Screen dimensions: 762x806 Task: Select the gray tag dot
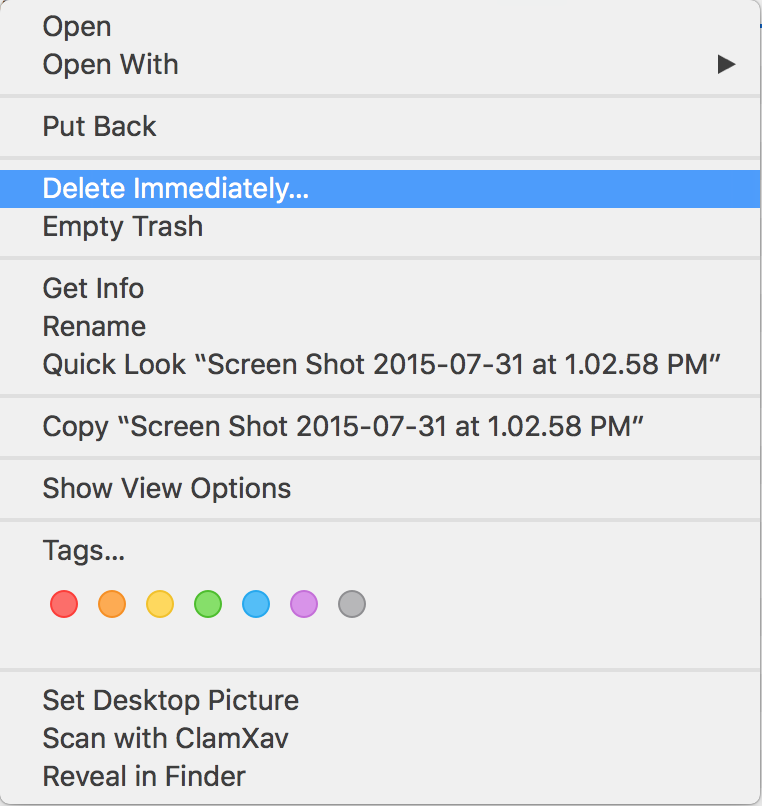pos(352,604)
